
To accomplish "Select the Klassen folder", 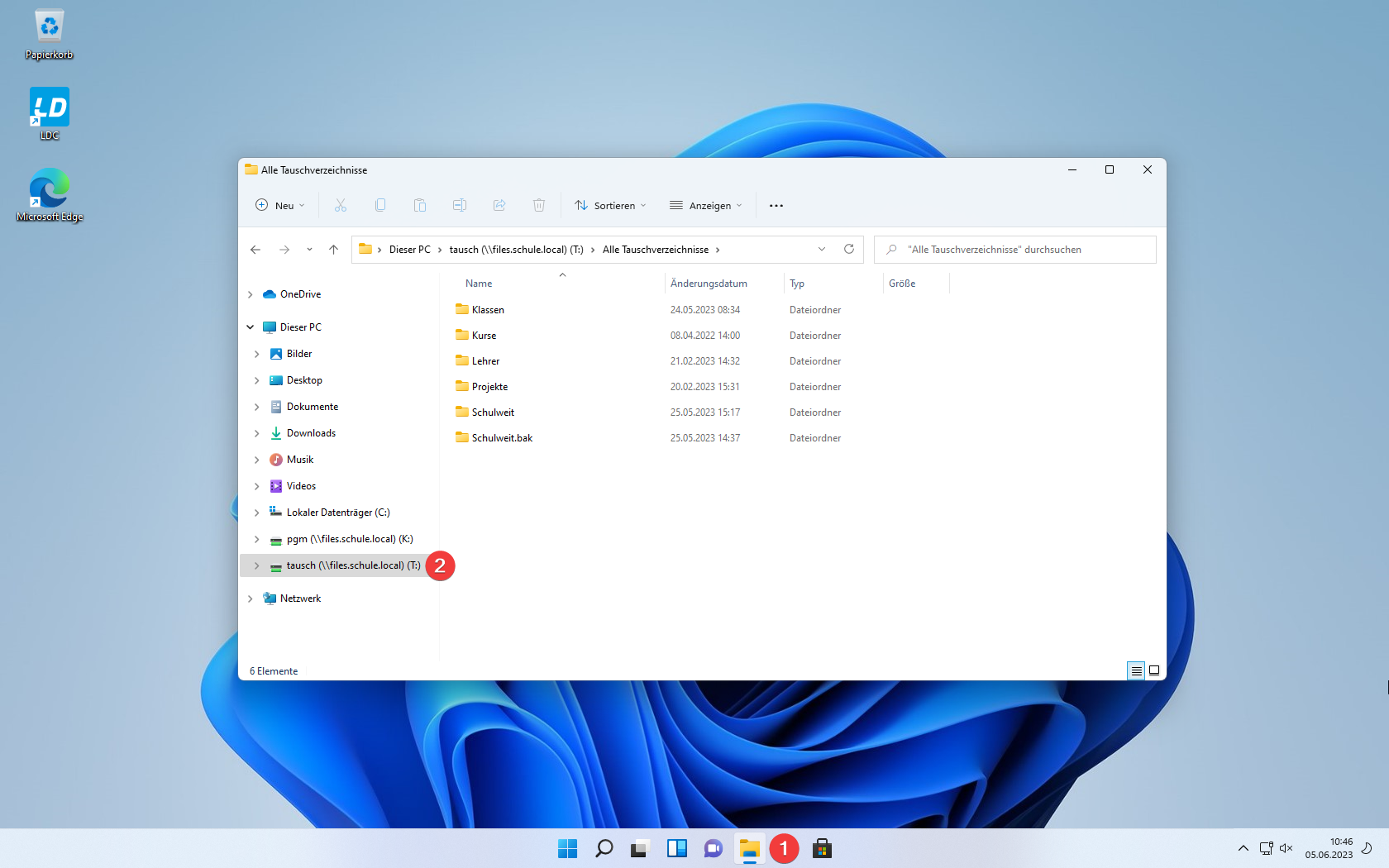I will (488, 310).
